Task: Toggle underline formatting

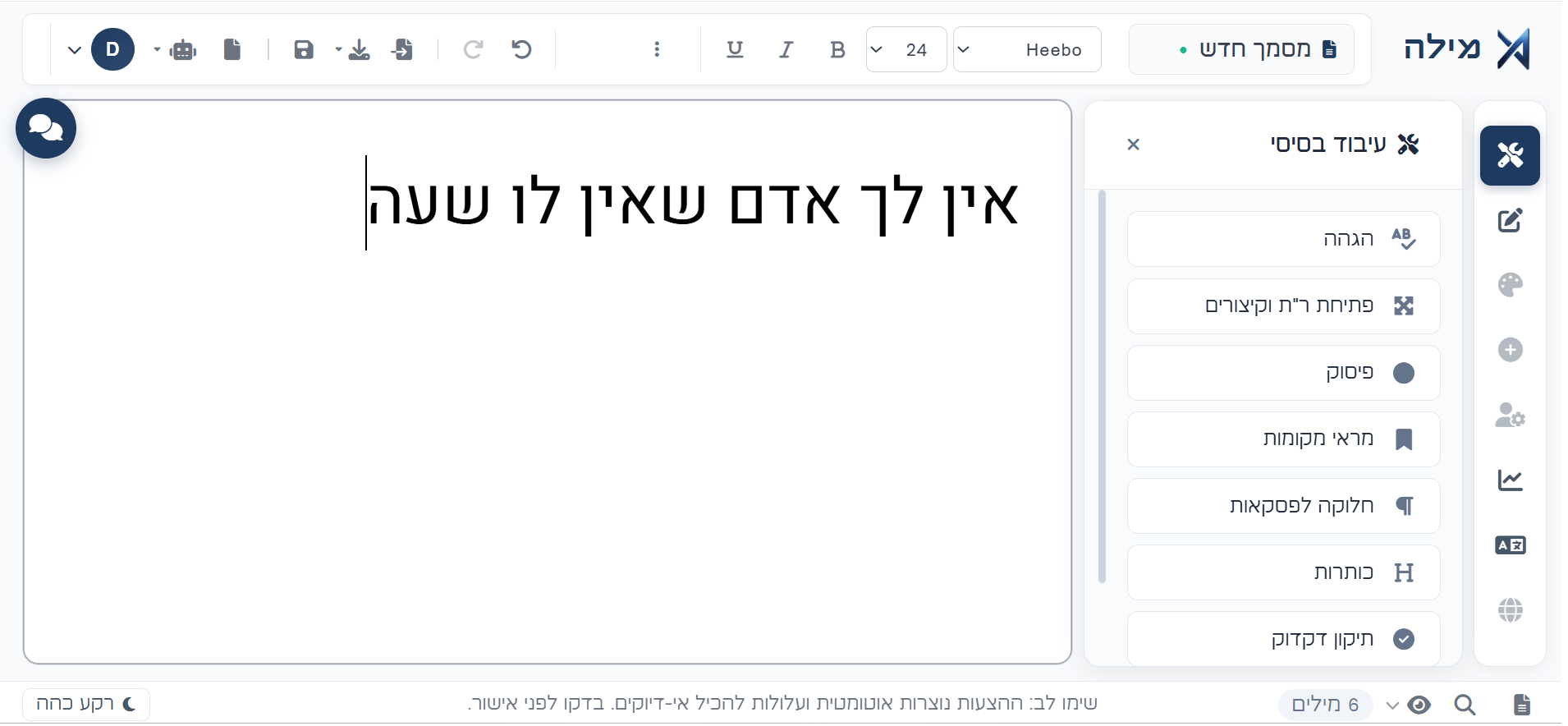Action: [x=735, y=49]
